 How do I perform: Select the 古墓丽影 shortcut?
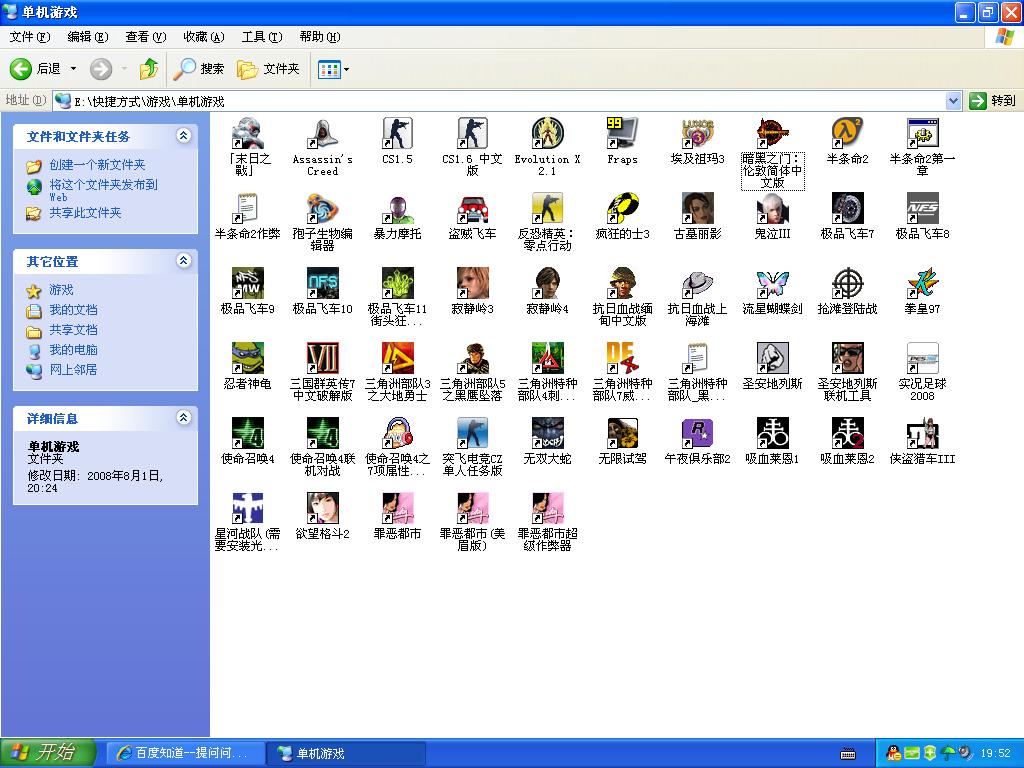coord(697,209)
